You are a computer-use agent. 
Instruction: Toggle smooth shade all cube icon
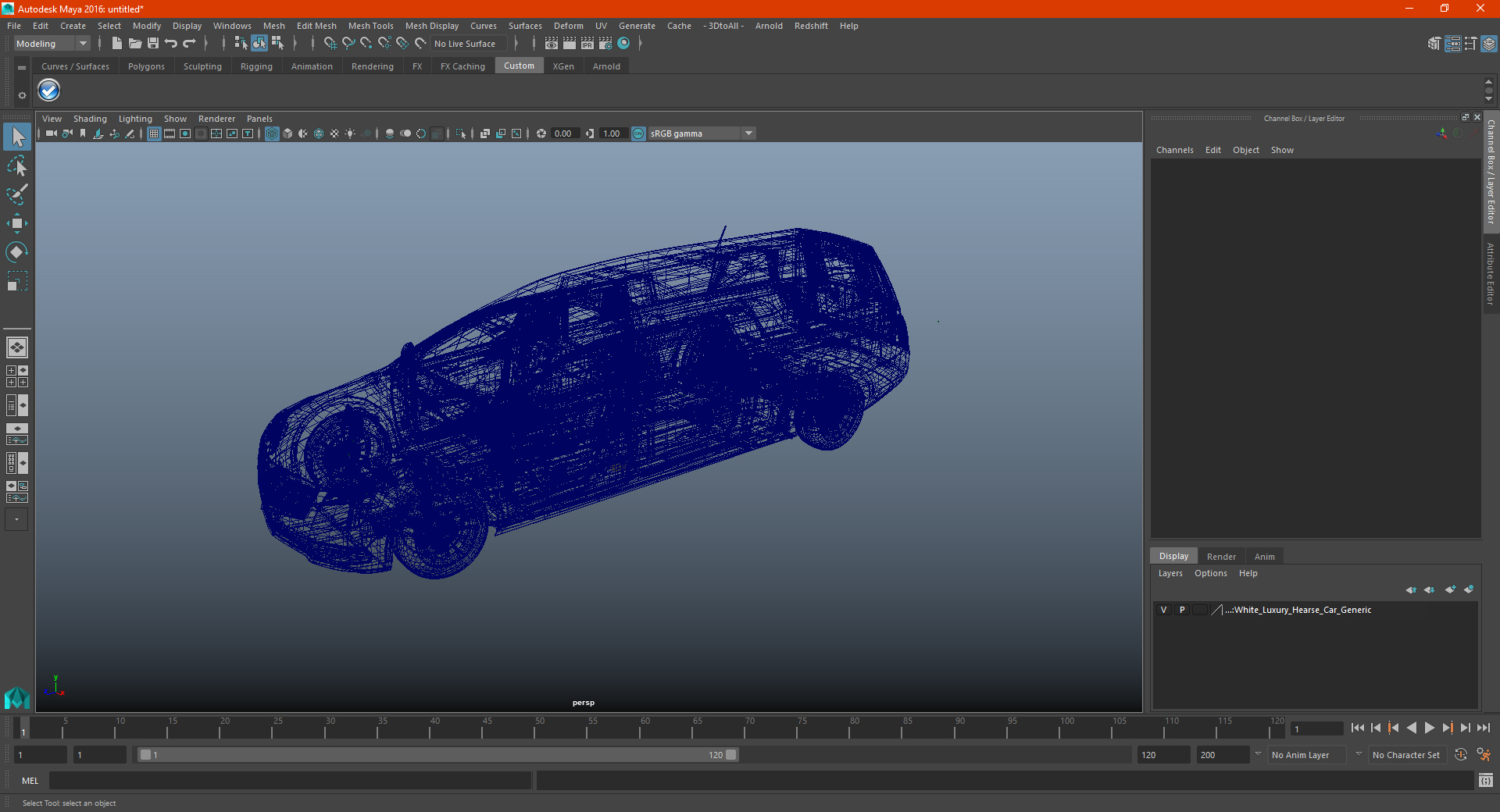(x=287, y=134)
